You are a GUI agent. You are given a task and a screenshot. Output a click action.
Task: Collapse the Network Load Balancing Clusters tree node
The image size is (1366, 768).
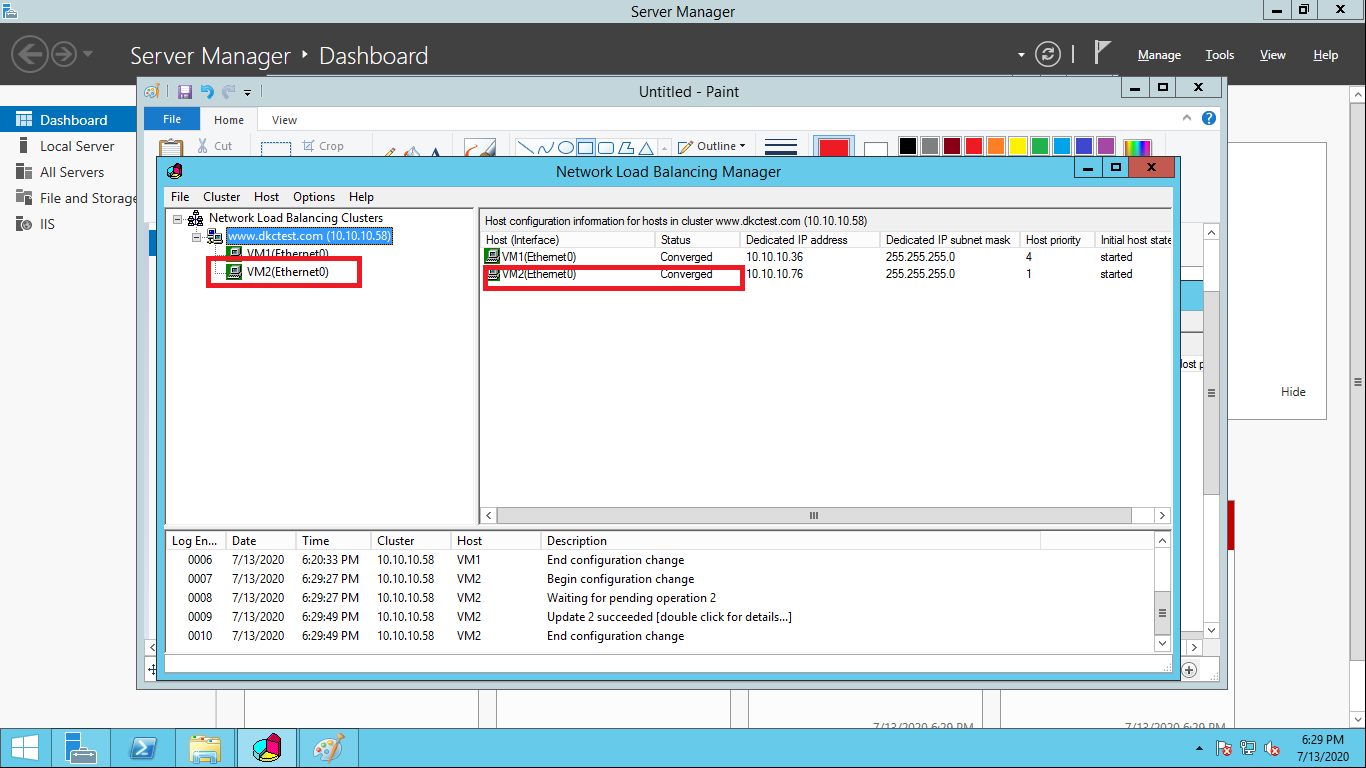(x=178, y=218)
